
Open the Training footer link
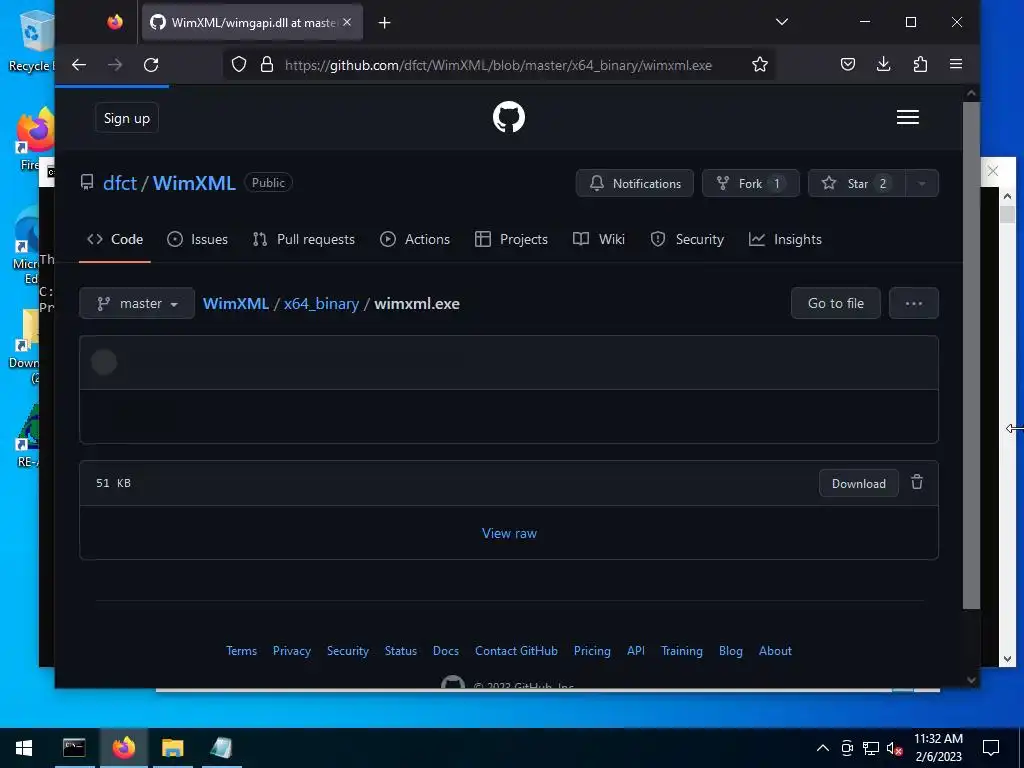point(682,651)
